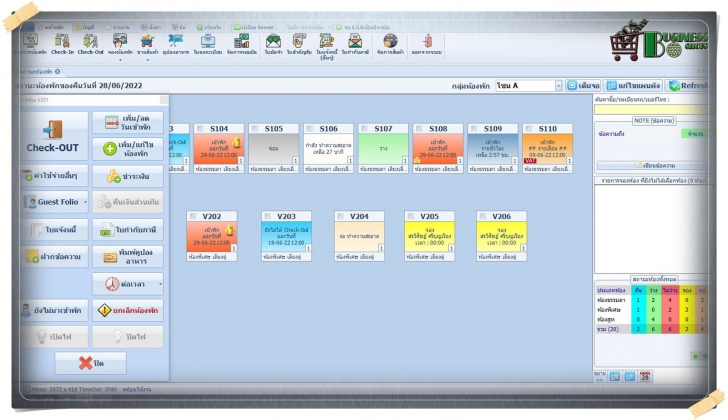
Task: Click the big Check-OUT door button
Action: pos(53,136)
